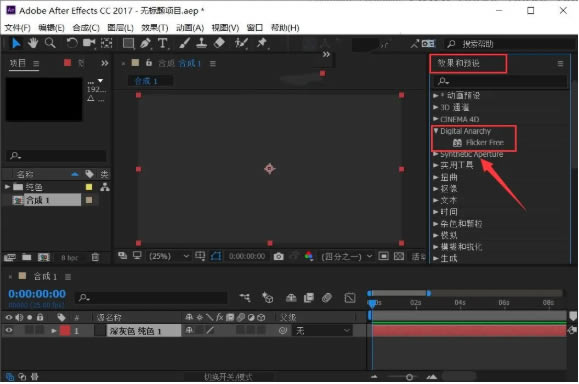Expand the 动画预设 effects category
This screenshot has height=384, width=579.
coord(436,95)
